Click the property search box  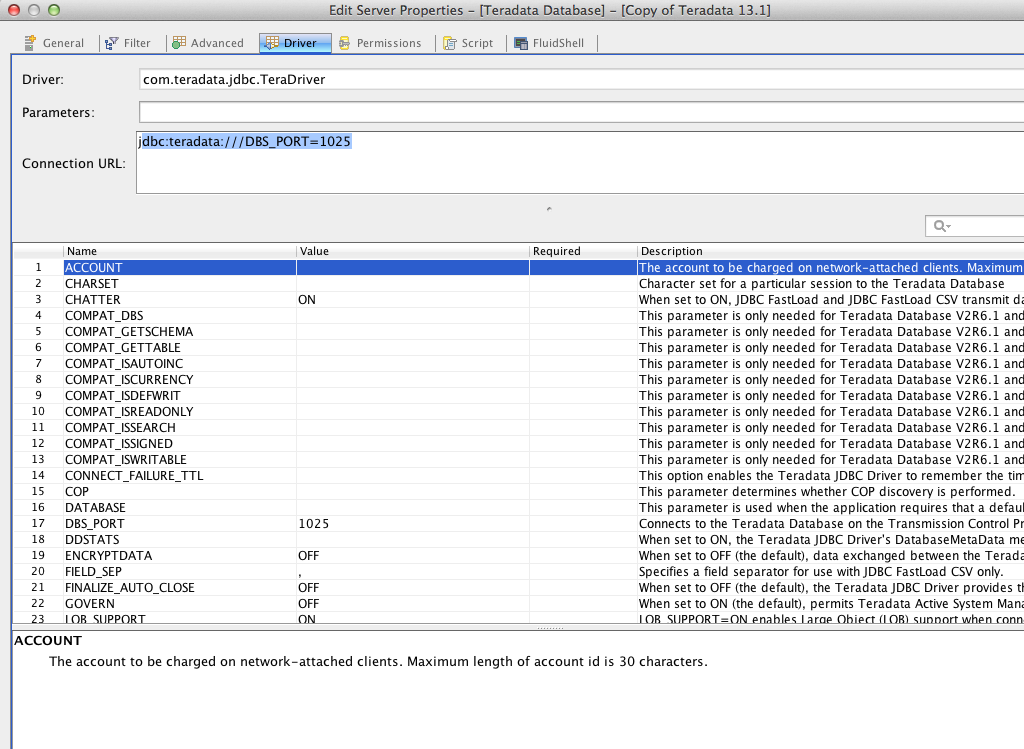(974, 226)
